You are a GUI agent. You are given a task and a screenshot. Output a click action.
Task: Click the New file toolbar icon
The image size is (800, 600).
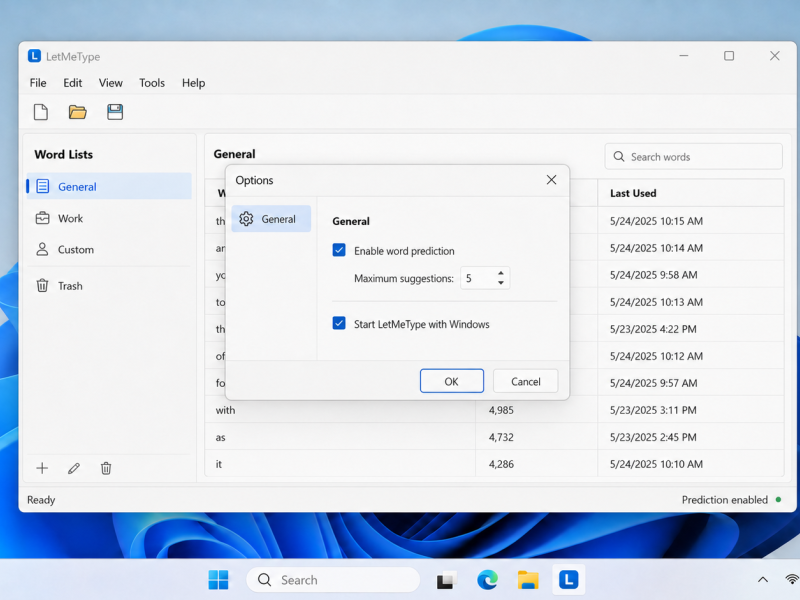(x=41, y=112)
